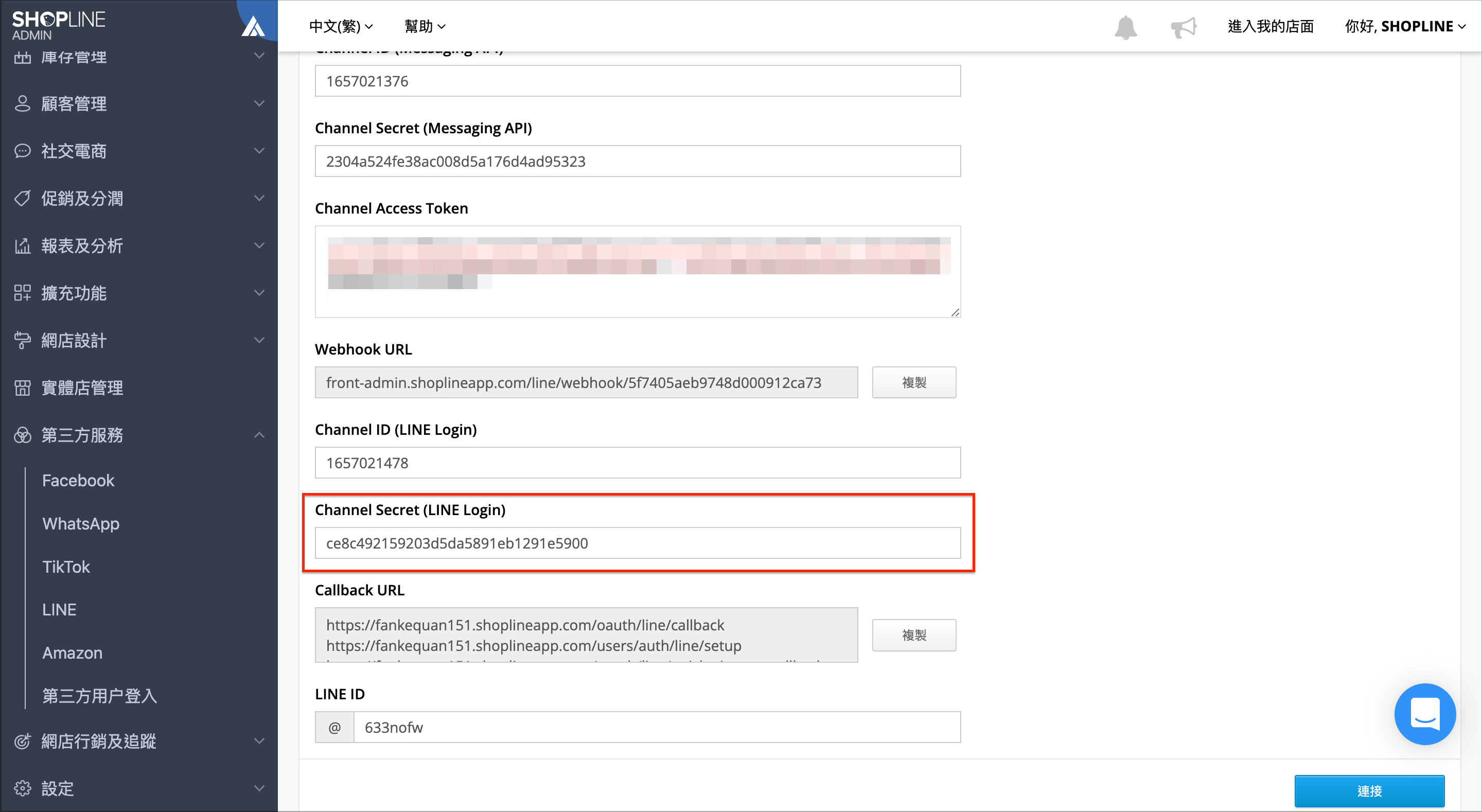Click the LINE ID input field
1482x812 pixels.
(x=657, y=728)
